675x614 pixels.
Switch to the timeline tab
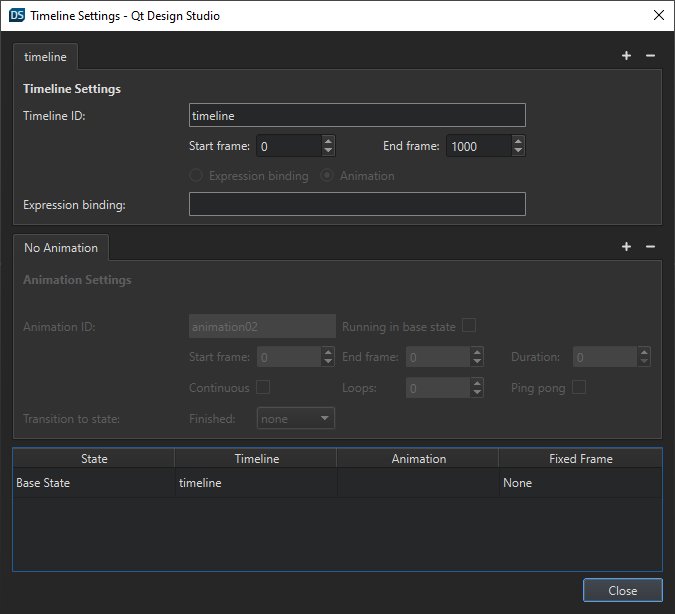click(x=45, y=57)
